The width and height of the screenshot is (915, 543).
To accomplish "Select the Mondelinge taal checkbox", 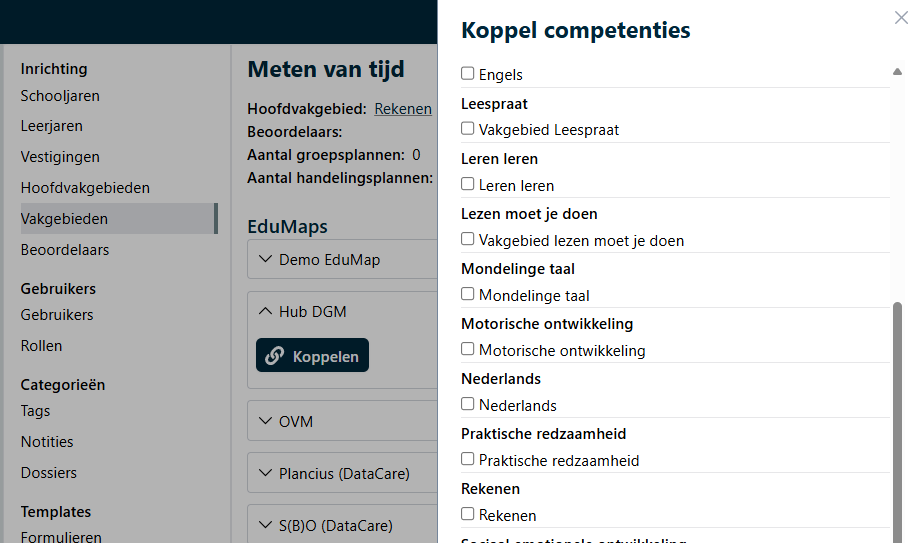I will click(x=468, y=295).
